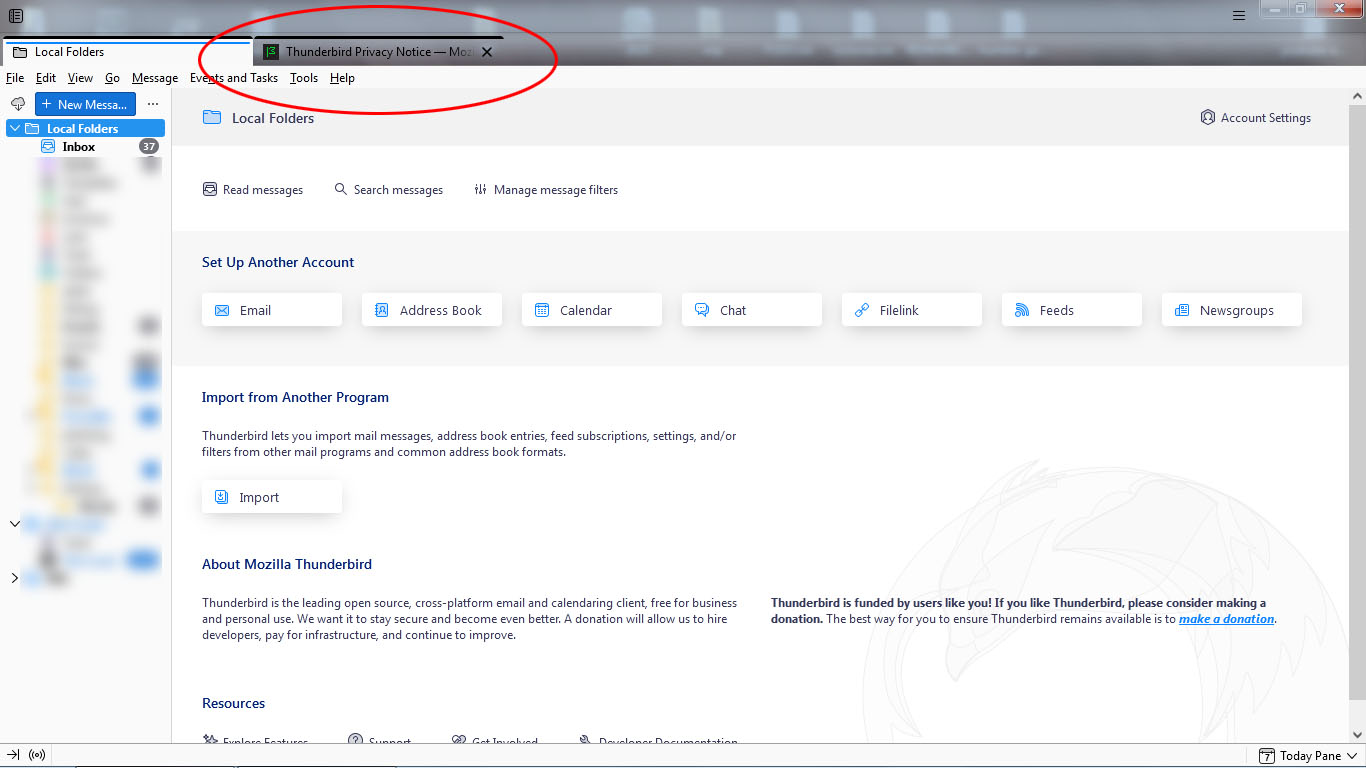Set up Filelink
The image size is (1366, 768).
(912, 310)
